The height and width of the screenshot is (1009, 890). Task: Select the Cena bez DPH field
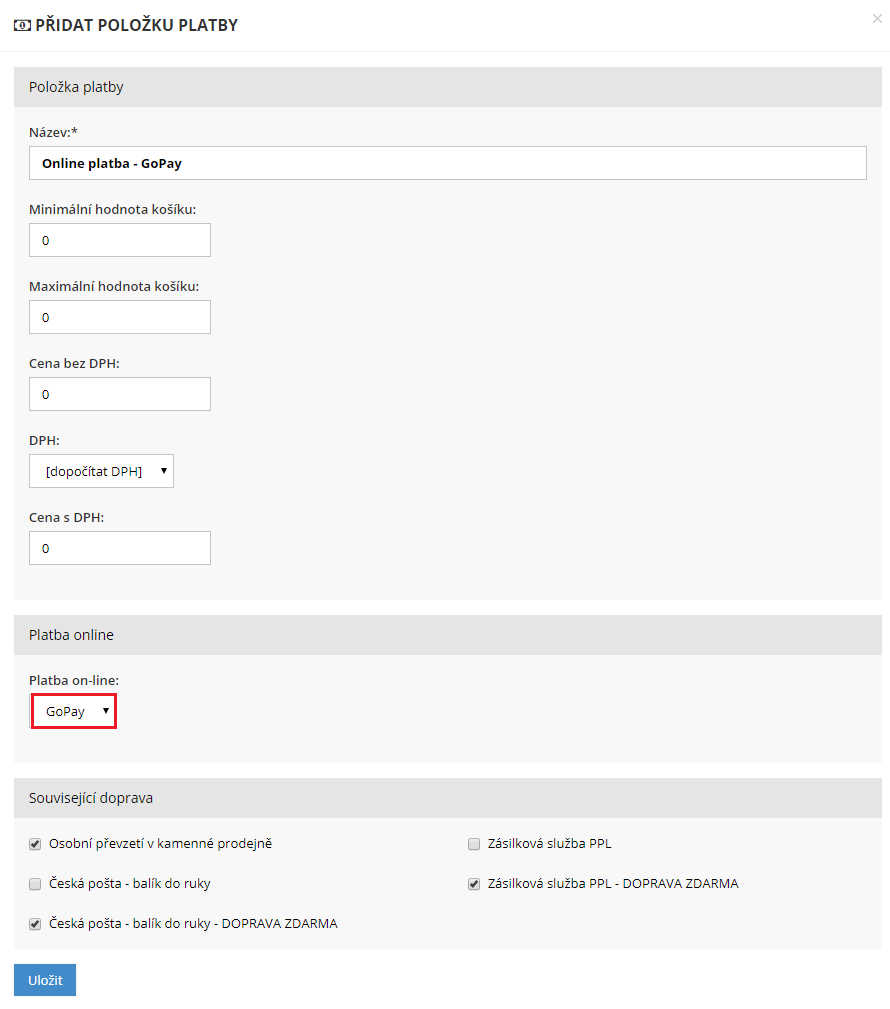[x=120, y=394]
